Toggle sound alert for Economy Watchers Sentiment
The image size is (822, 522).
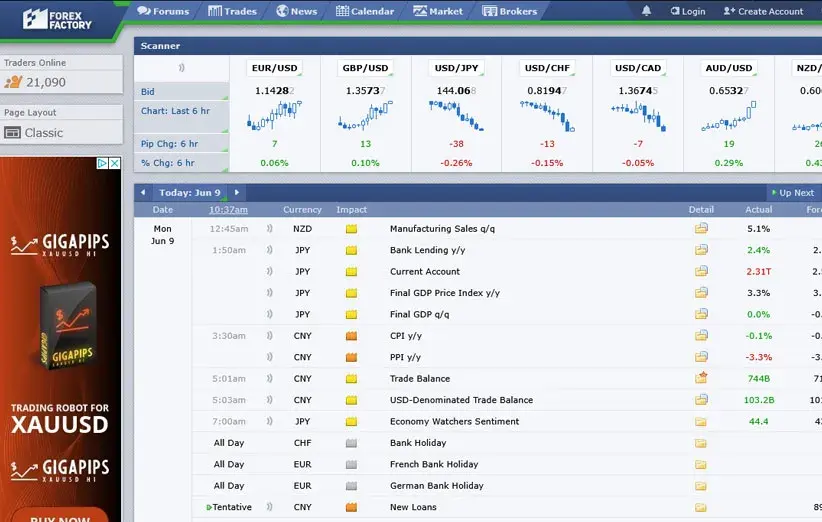[269, 422]
